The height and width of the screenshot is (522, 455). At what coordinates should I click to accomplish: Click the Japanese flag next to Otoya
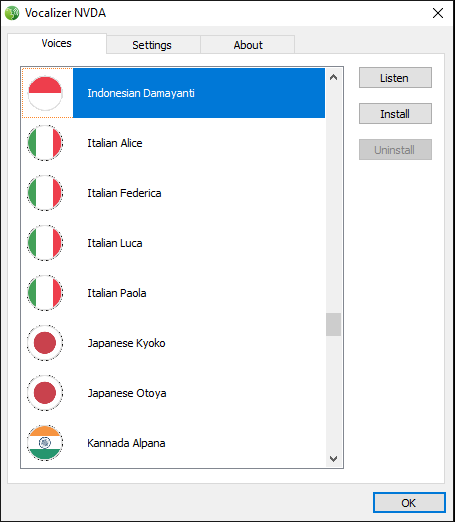pyautogui.click(x=45, y=393)
